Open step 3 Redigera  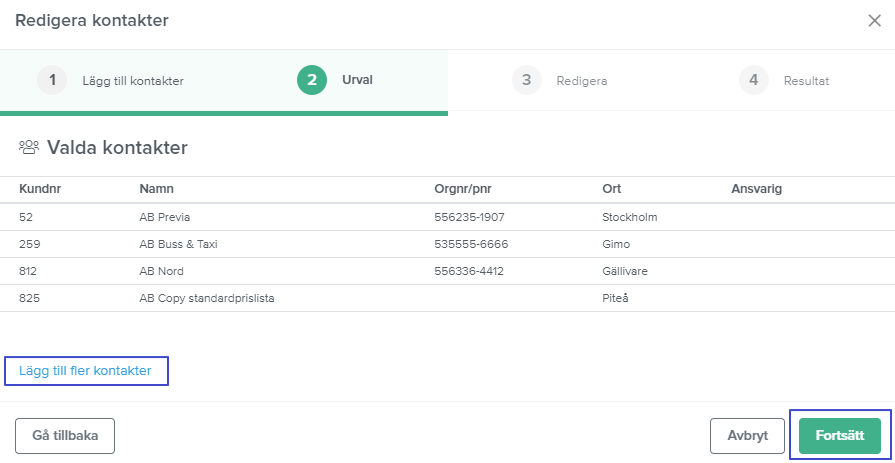[559, 80]
